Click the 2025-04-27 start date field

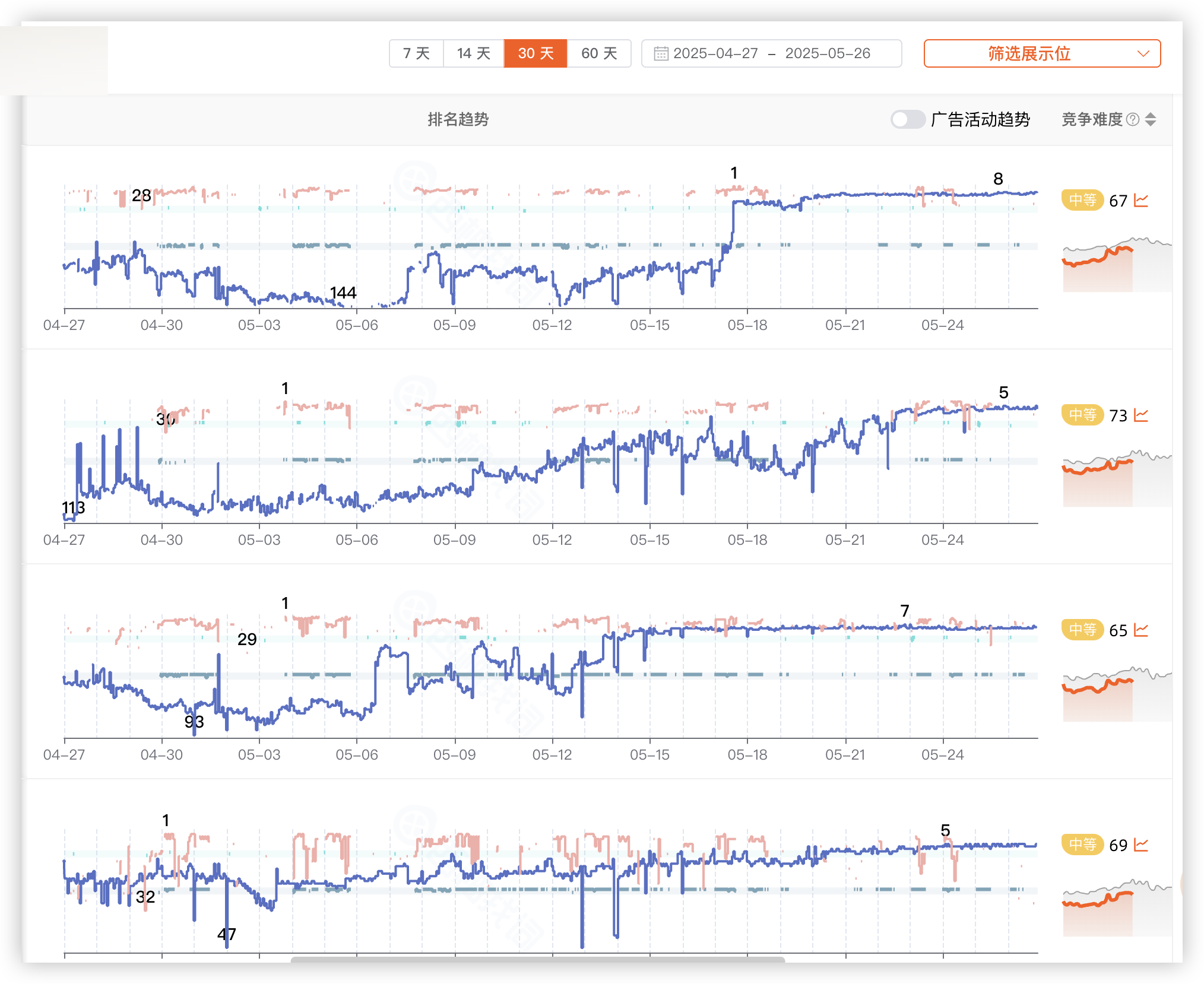tap(715, 53)
